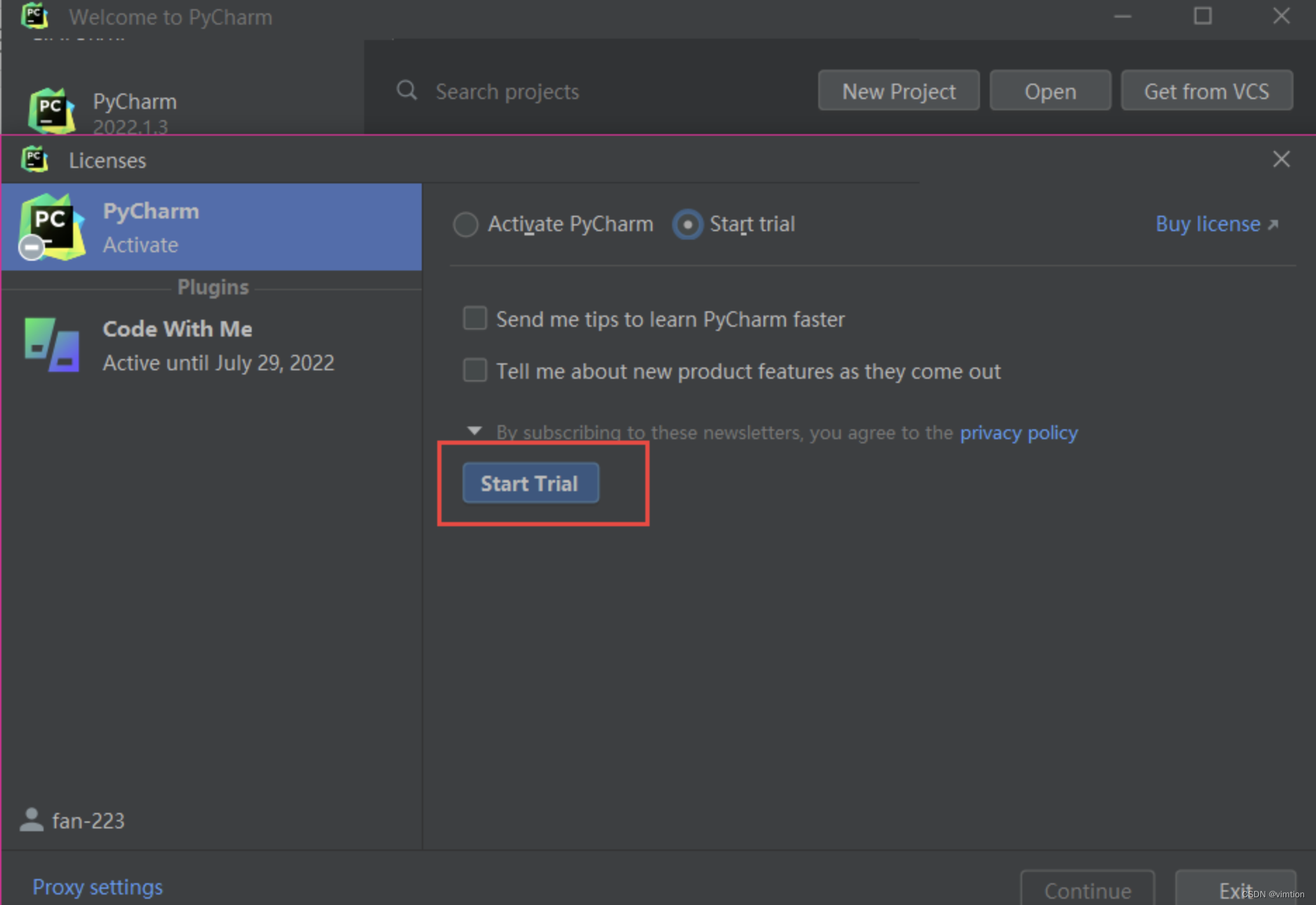This screenshot has width=1316, height=905.
Task: Click the PyCharm icon in Licenses title bar
Action: coord(34,159)
